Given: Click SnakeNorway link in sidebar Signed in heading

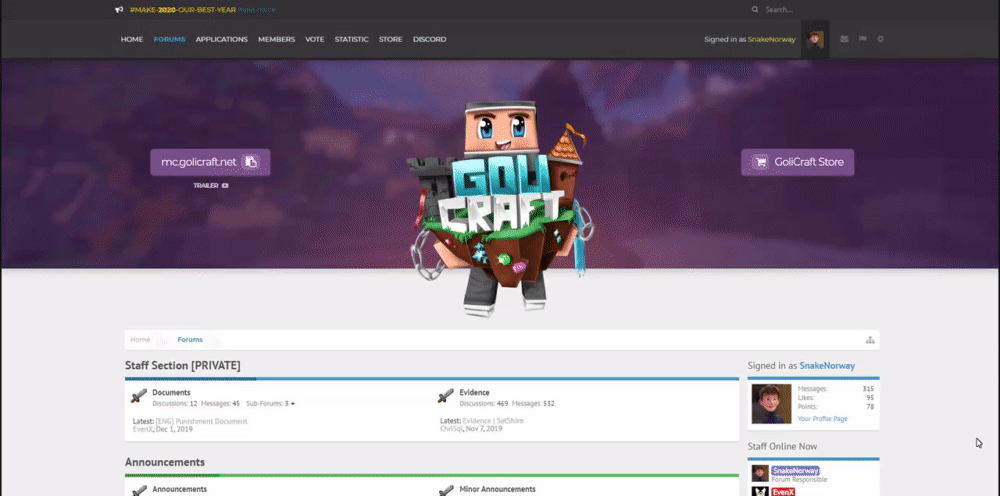Looking at the screenshot, I should tap(827, 366).
